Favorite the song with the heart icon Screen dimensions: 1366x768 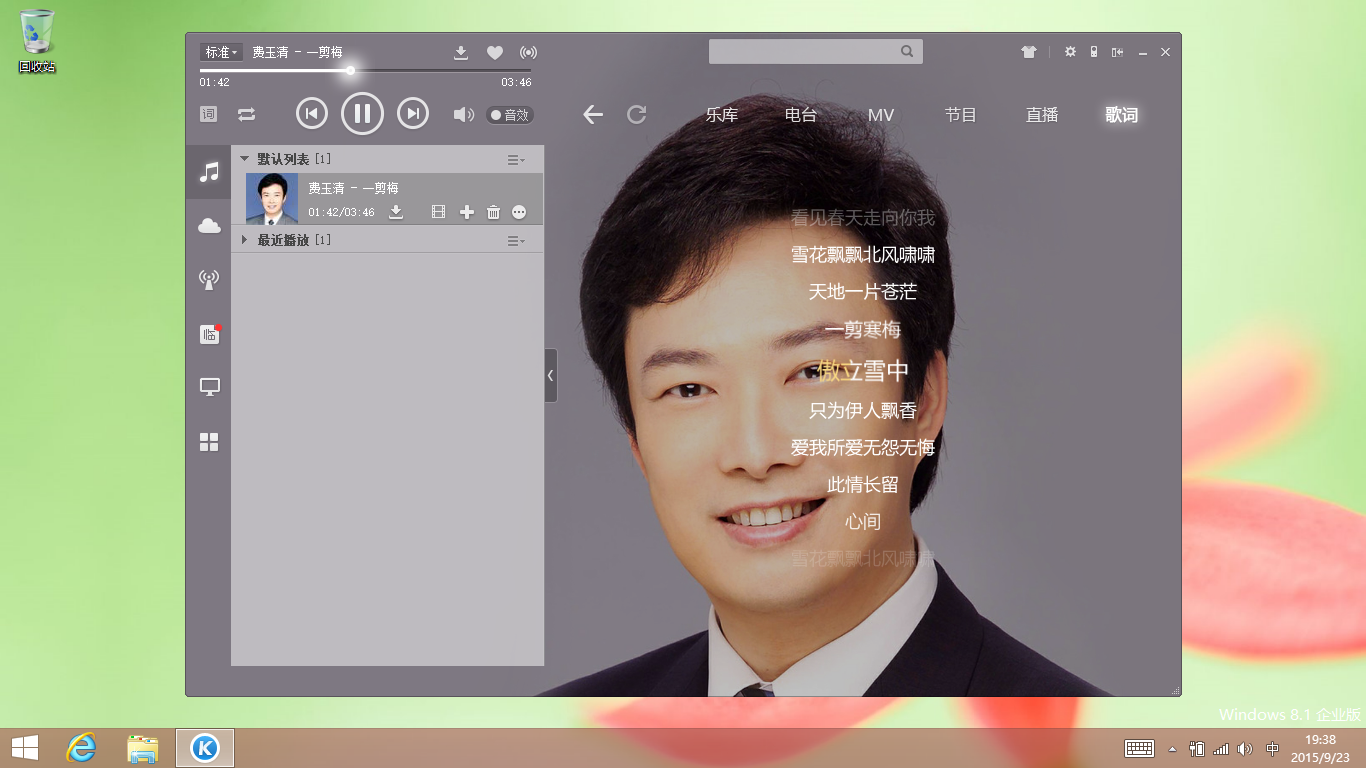tap(495, 52)
